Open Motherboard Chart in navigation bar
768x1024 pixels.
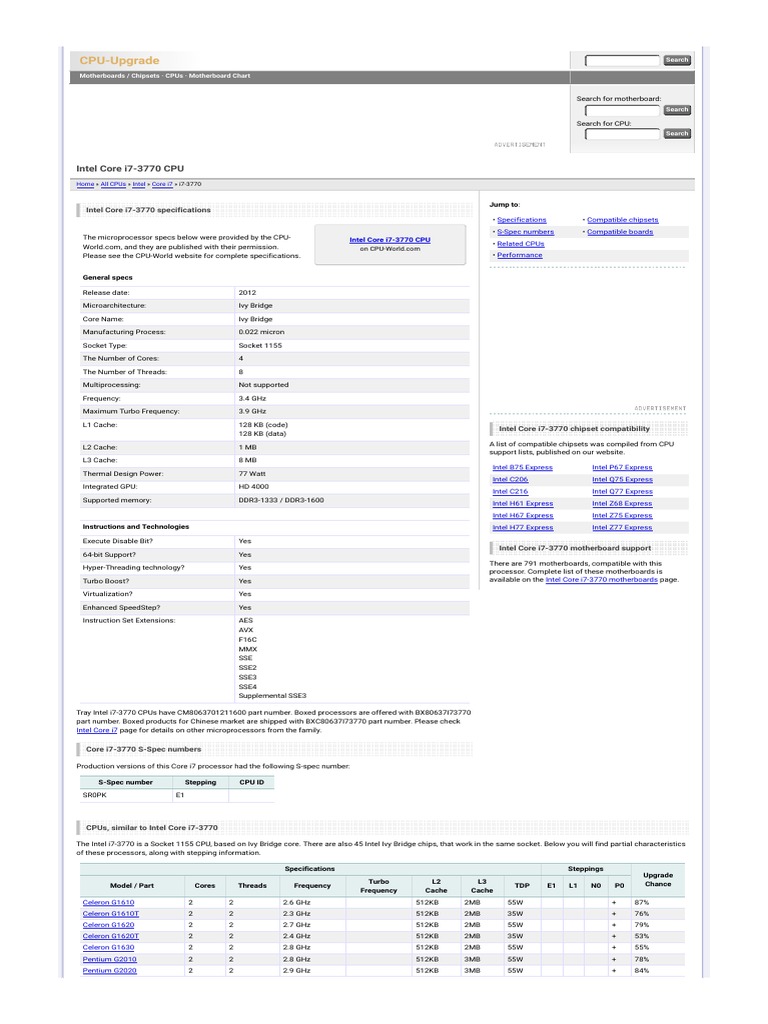219,76
